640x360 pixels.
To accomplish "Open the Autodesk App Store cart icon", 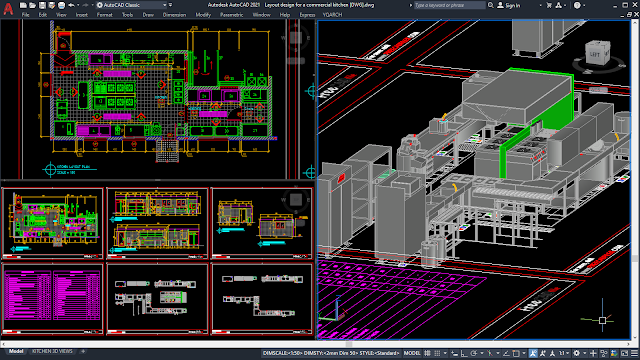I will pos(549,5).
